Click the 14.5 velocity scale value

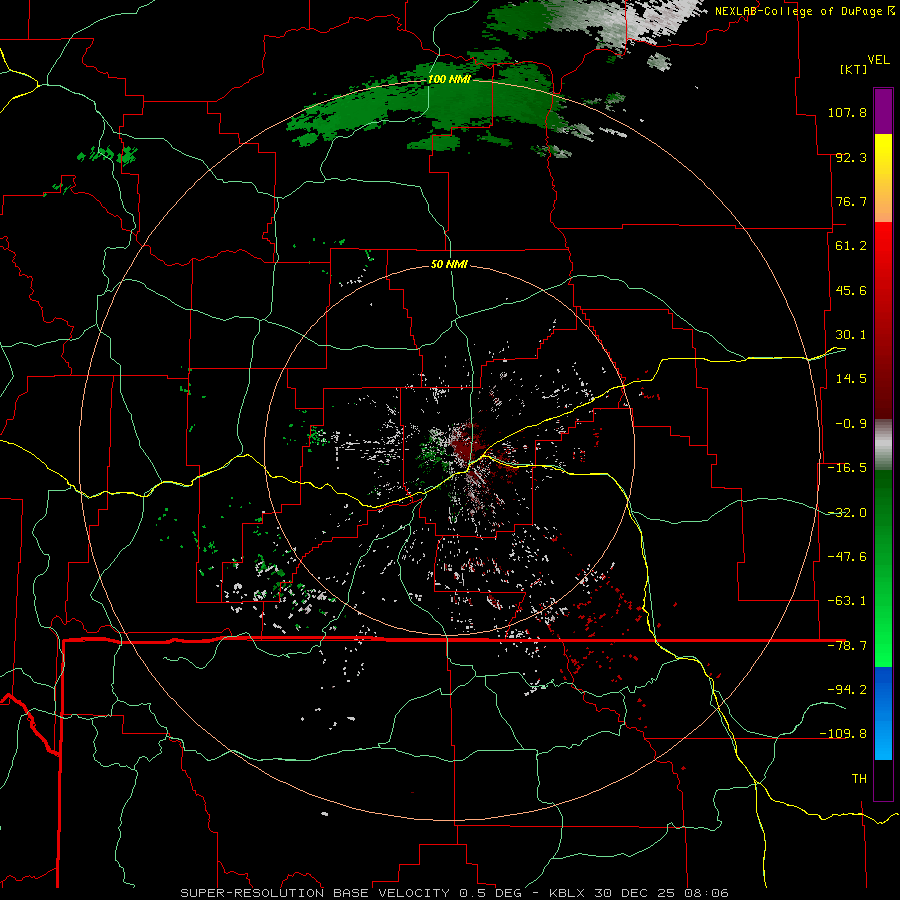pyautogui.click(x=851, y=379)
